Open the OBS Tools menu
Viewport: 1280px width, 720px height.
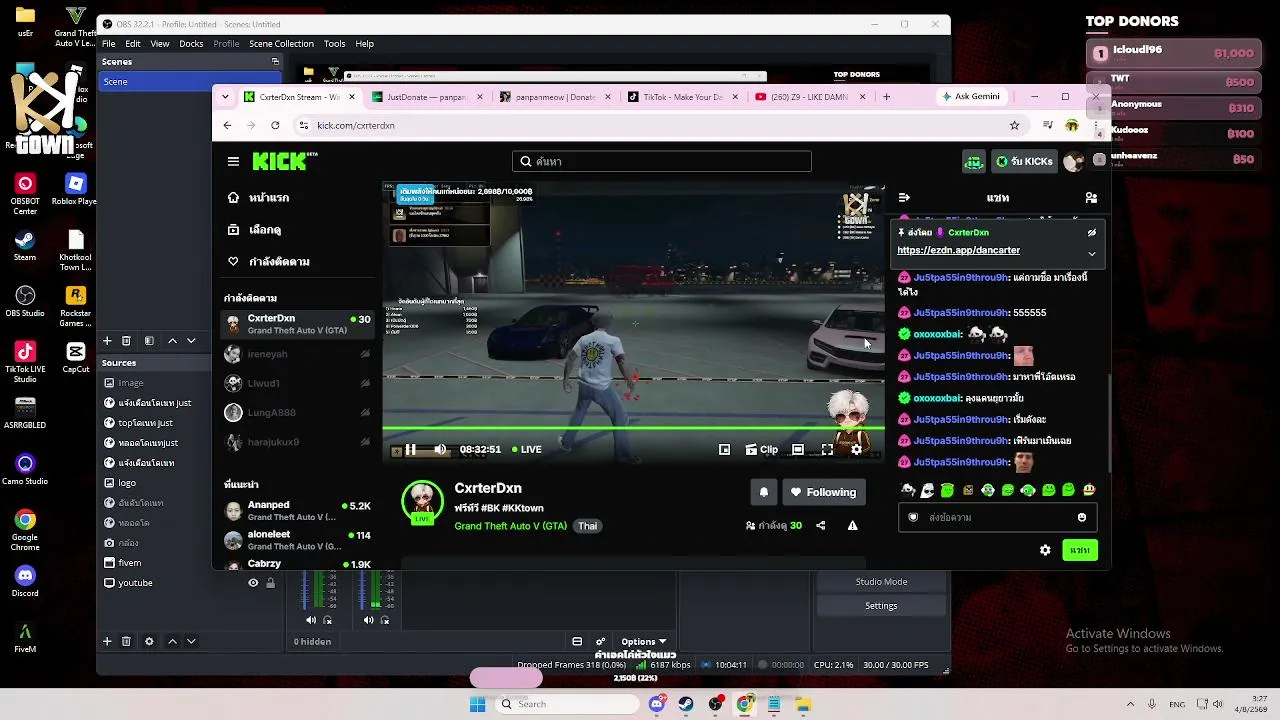point(334,44)
